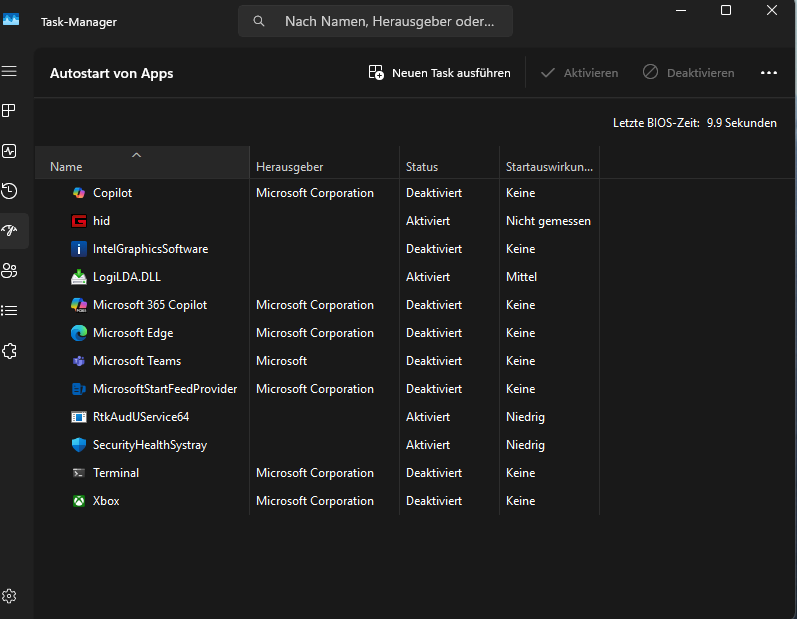
Task: Select the Microsoft Edge row name
Action: pyautogui.click(x=133, y=333)
